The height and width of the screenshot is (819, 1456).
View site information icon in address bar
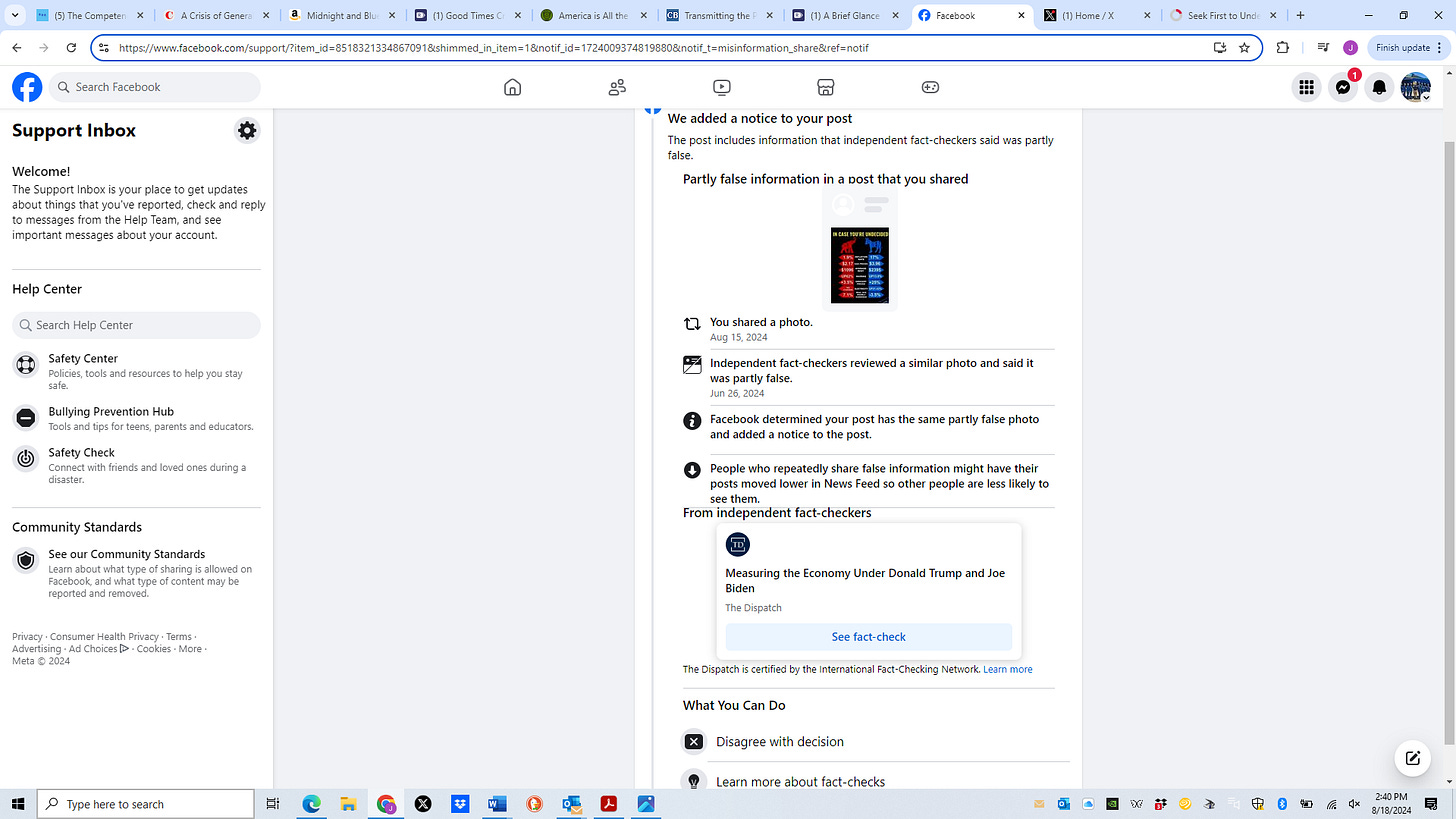[105, 47]
